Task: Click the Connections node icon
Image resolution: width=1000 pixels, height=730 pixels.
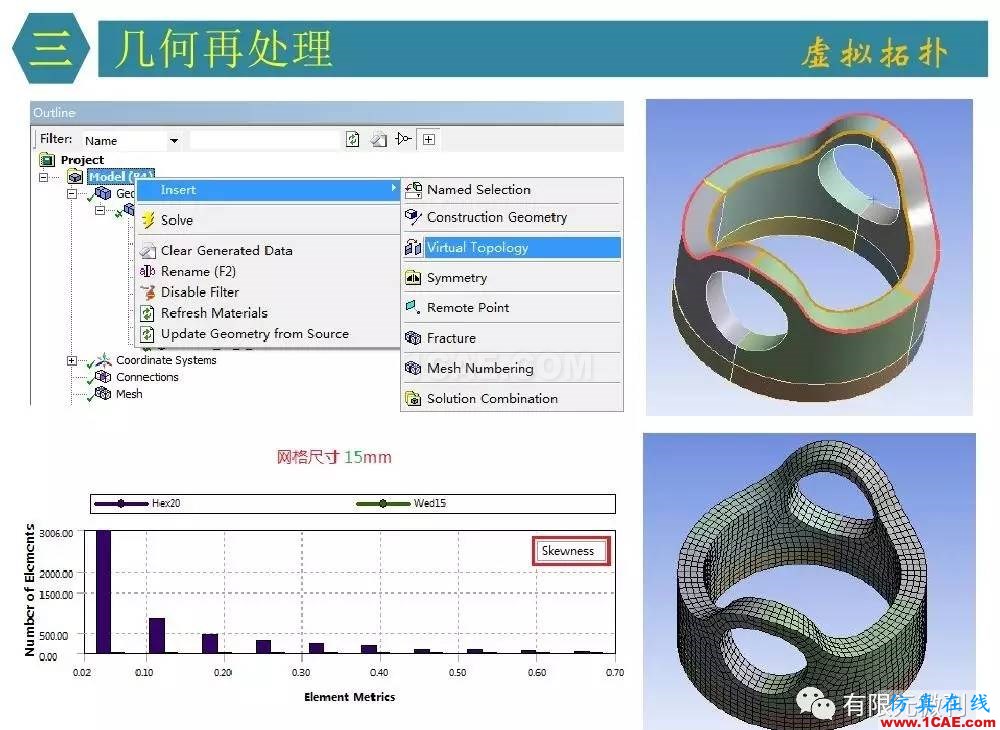Action: point(103,377)
